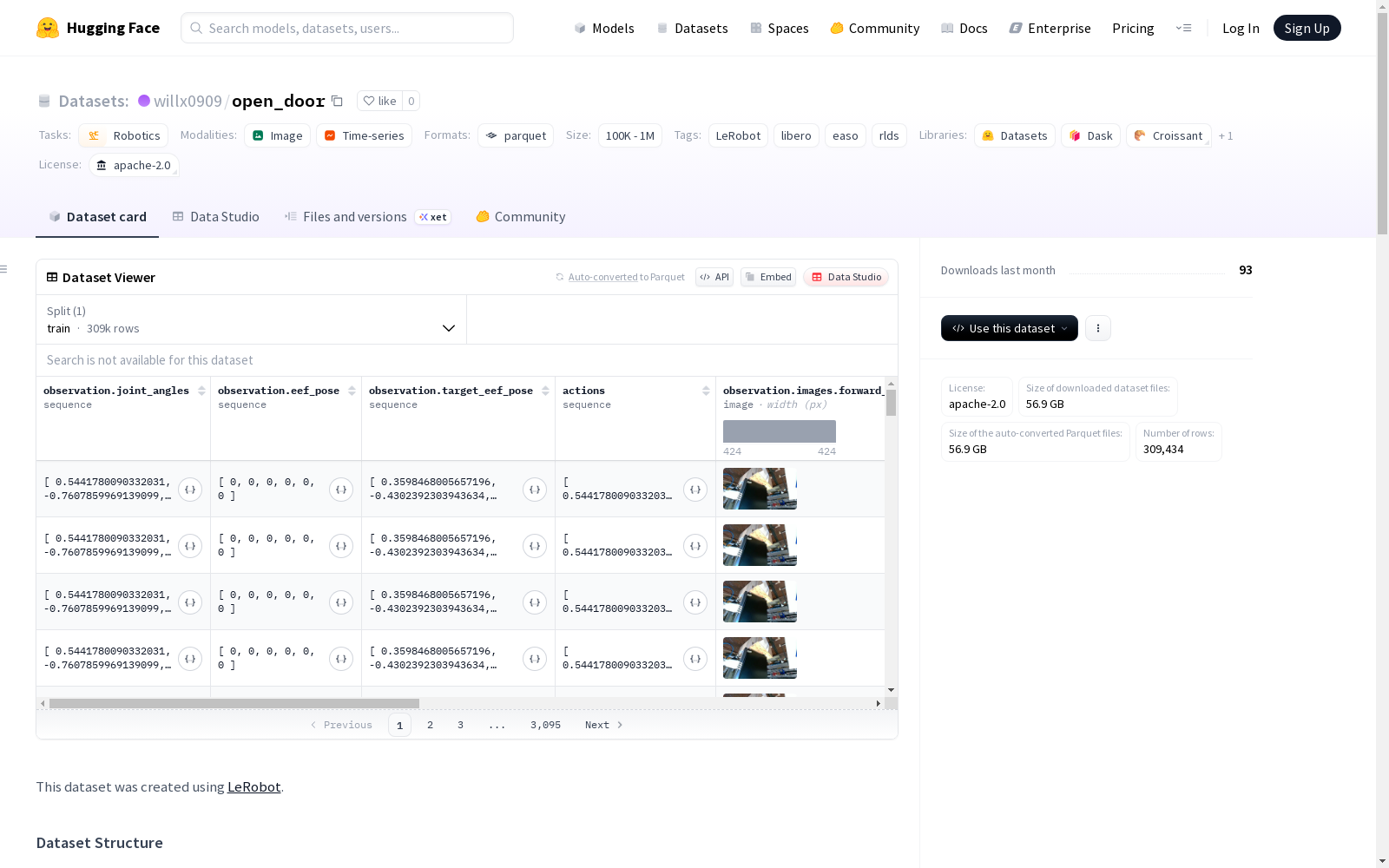Click the table vertical scrollbar
Viewport: 1389px width, 868px height.
[x=891, y=403]
